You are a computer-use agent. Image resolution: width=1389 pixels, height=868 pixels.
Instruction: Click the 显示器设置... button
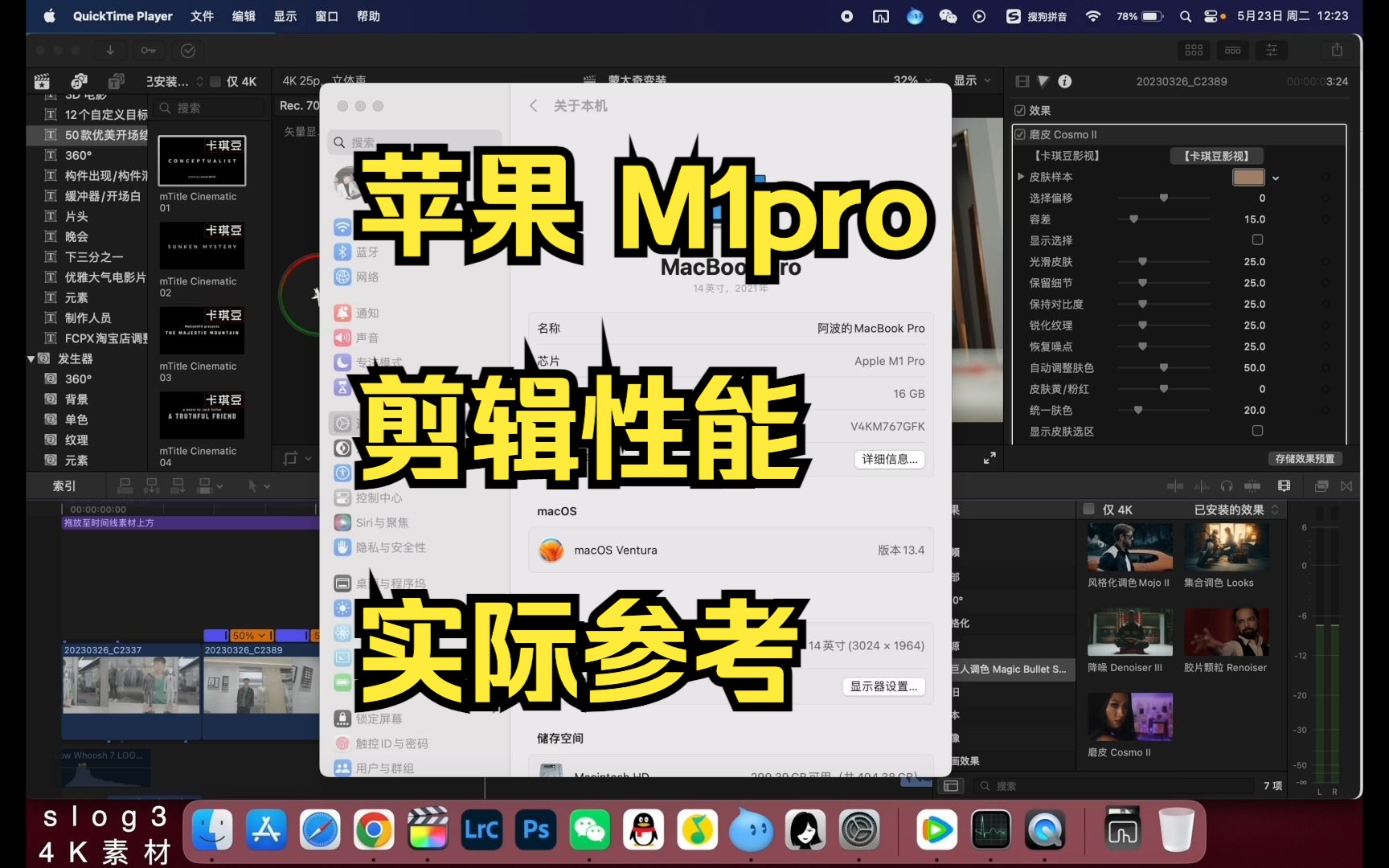point(883,686)
